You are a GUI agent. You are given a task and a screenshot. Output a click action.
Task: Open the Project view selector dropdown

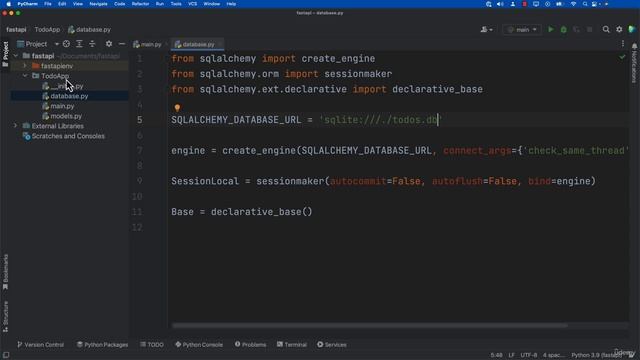tap(38, 44)
